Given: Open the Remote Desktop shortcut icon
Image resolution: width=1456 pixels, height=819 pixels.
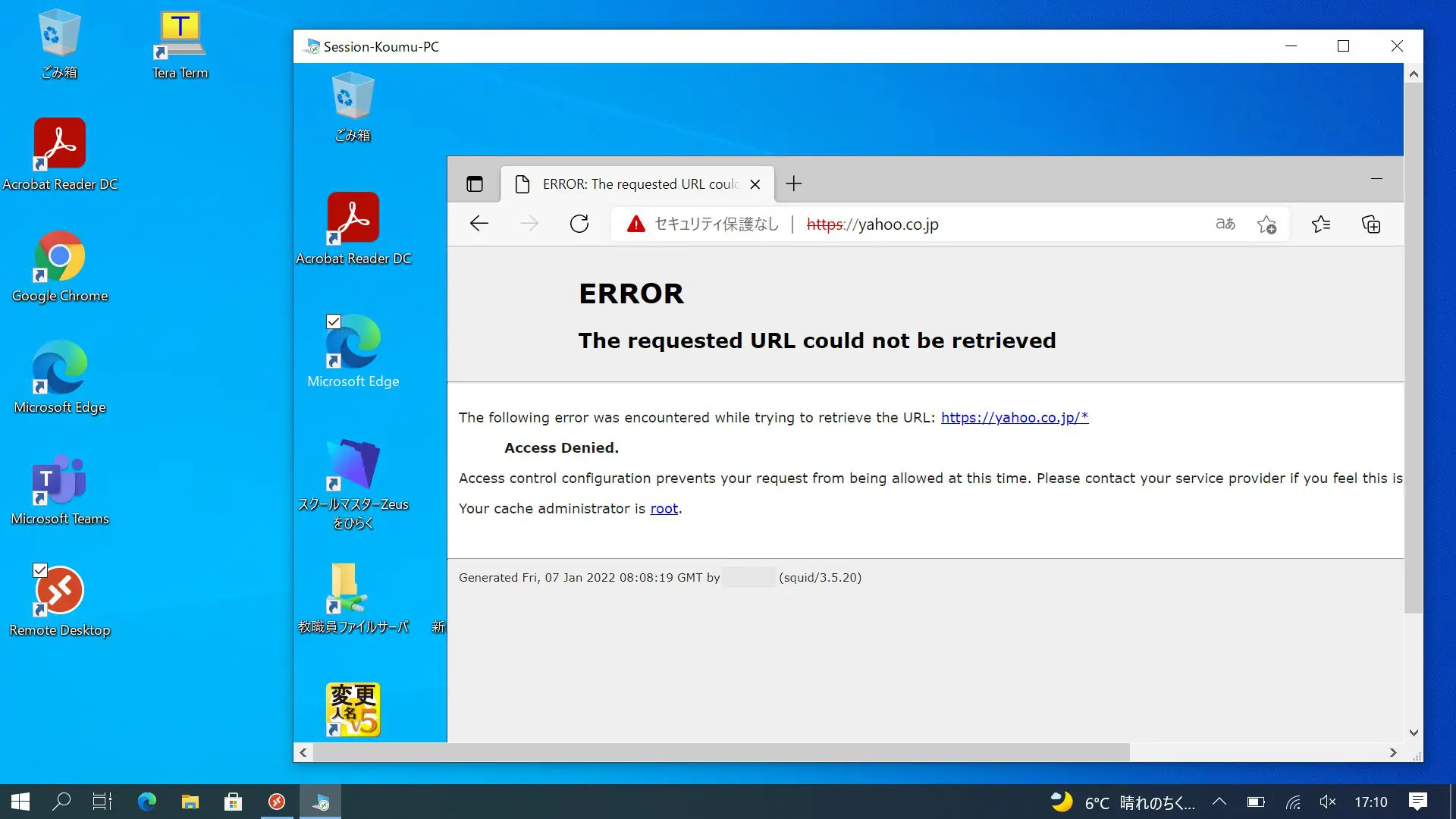Looking at the screenshot, I should click(x=60, y=600).
